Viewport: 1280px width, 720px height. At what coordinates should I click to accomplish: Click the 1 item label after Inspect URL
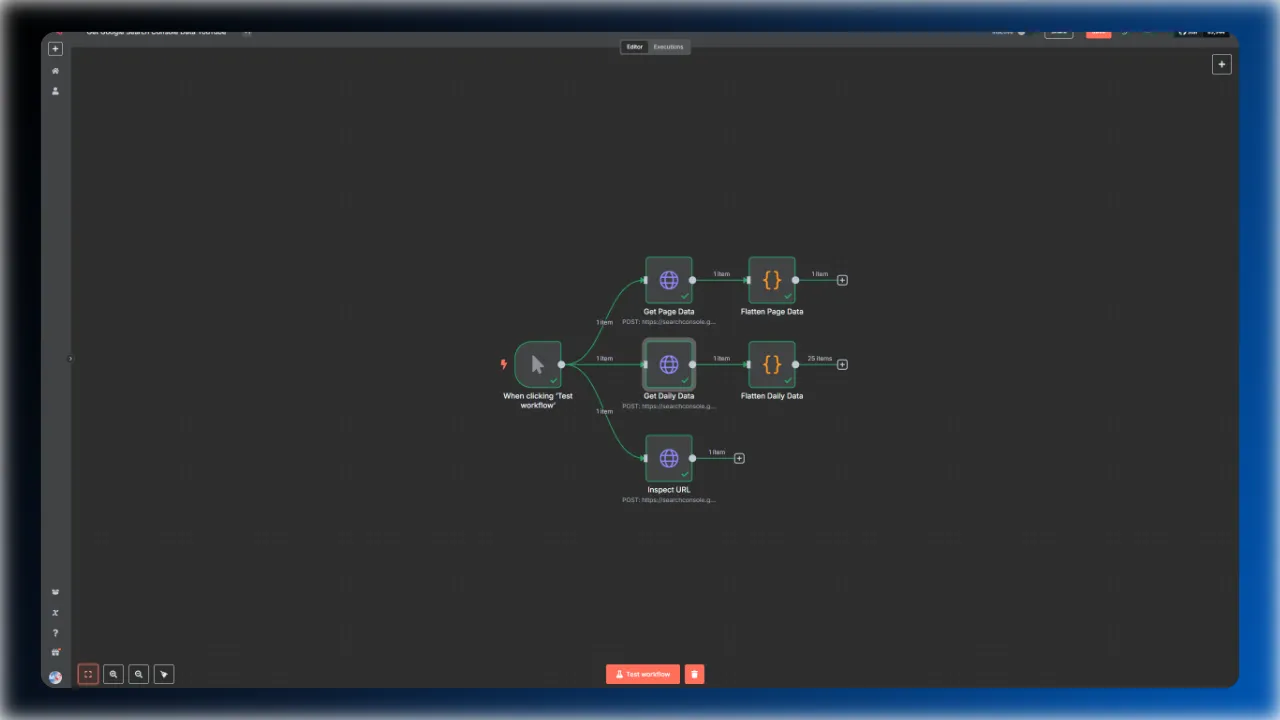(x=717, y=452)
